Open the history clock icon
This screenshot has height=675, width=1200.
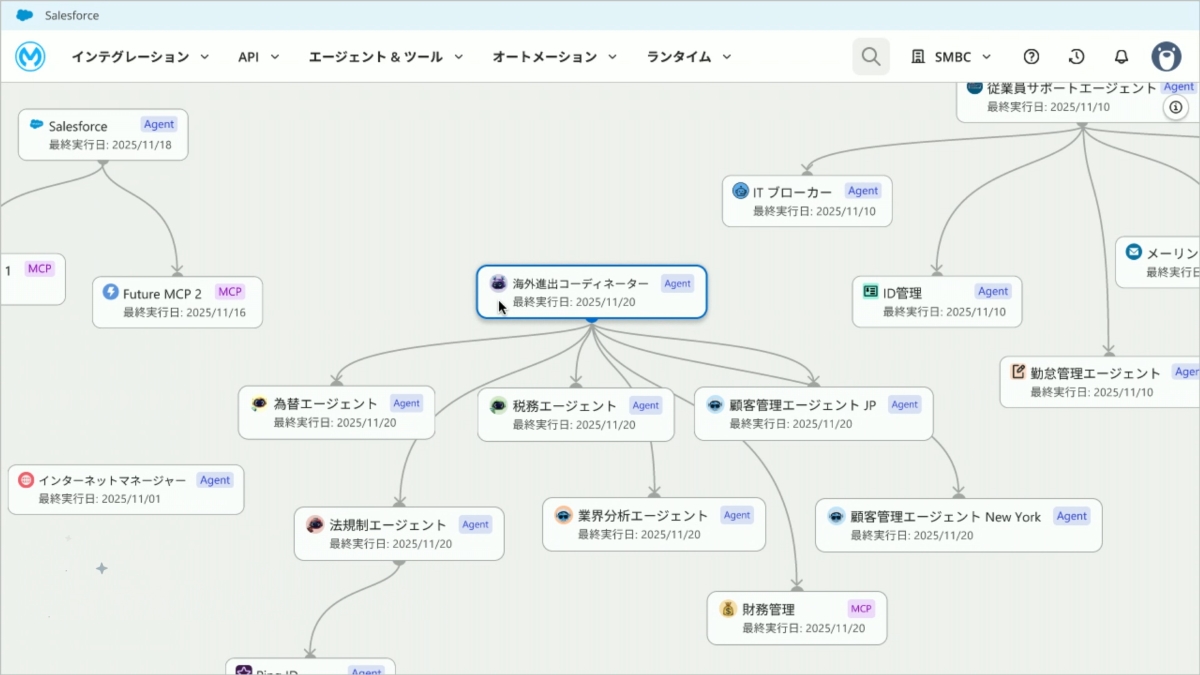[x=1077, y=57]
